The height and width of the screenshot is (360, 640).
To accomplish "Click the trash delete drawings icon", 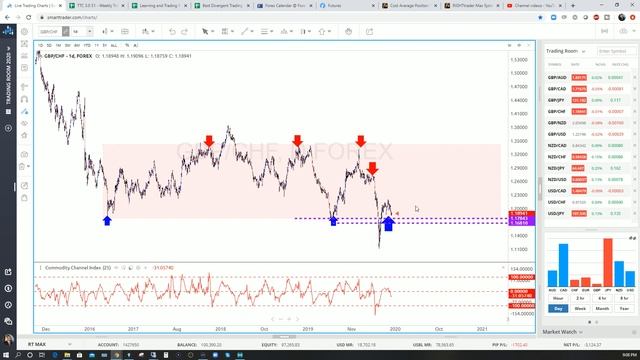I will pyautogui.click(x=22, y=166).
